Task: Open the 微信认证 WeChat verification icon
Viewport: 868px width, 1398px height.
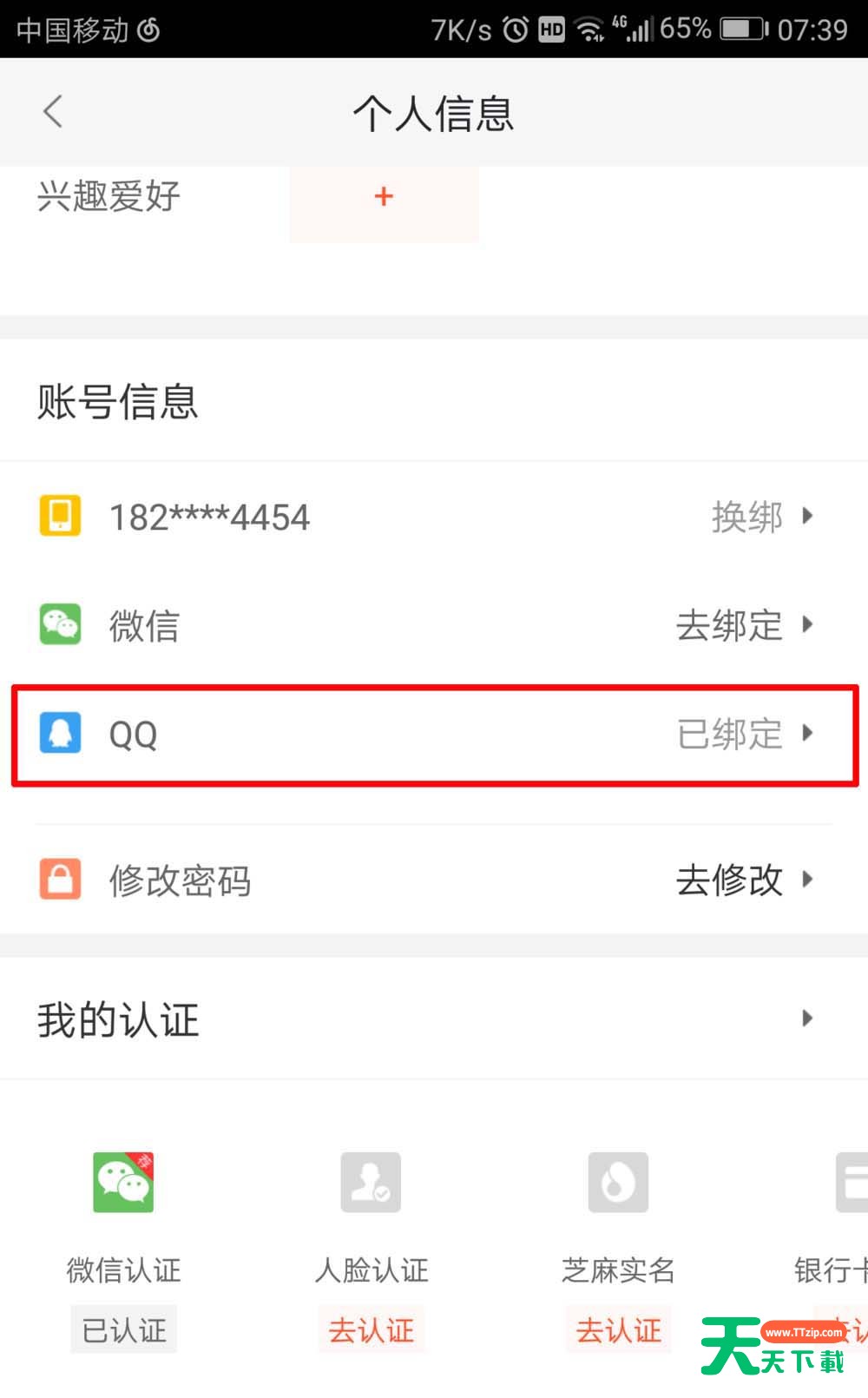Action: coord(122,1181)
